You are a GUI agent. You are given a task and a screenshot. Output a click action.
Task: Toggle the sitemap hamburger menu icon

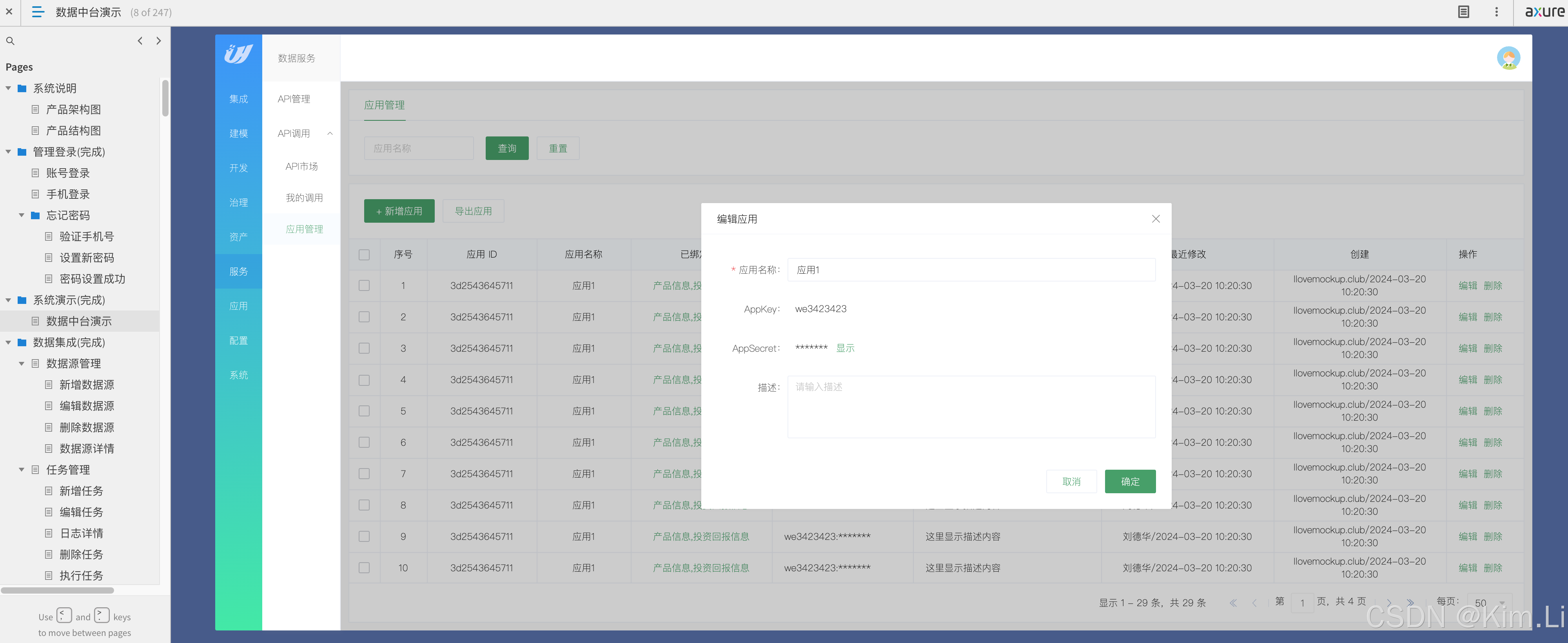click(38, 12)
